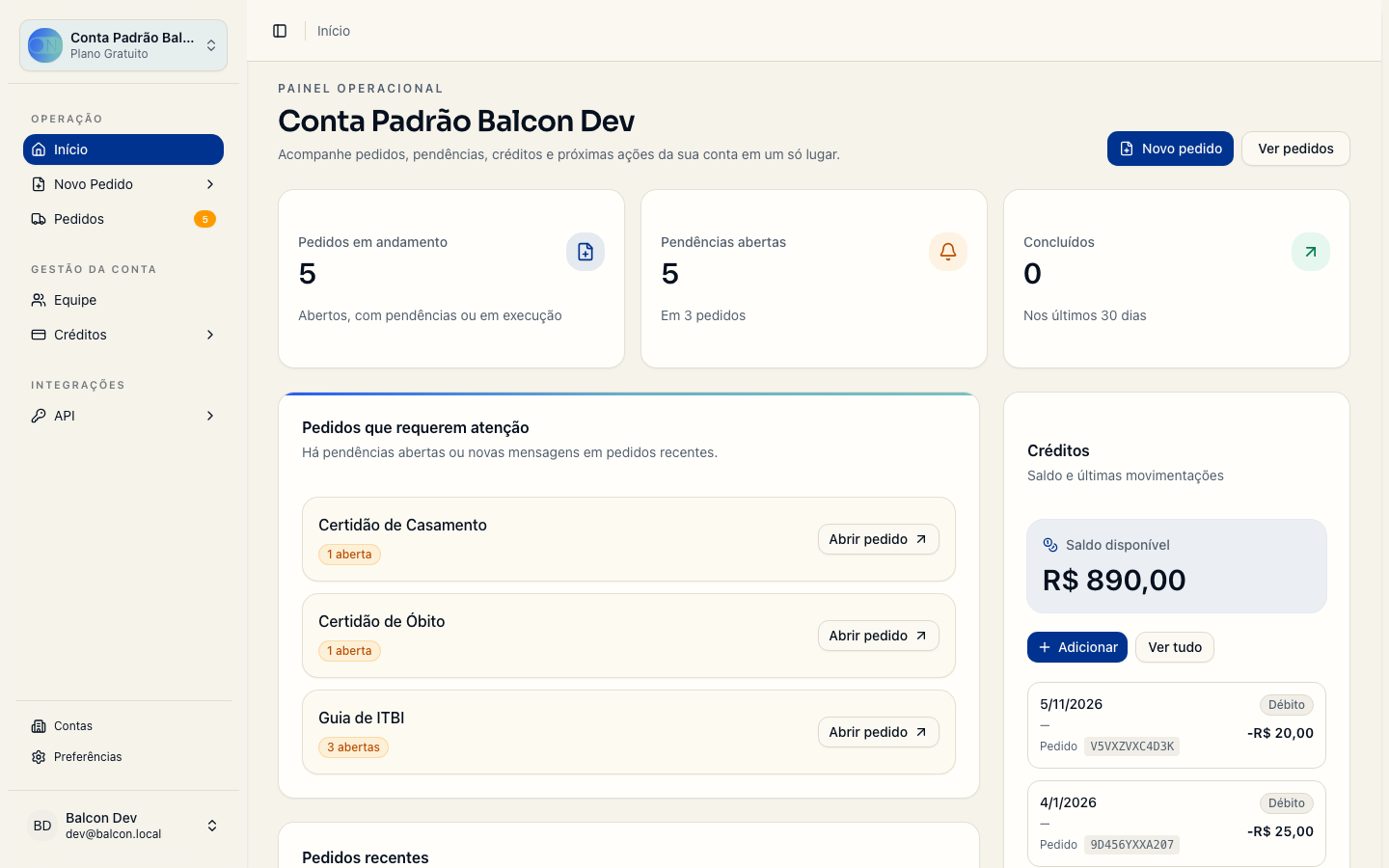This screenshot has width=1389, height=868.
Task: Click the 5/11/2026 transaction date
Action: point(1071,704)
